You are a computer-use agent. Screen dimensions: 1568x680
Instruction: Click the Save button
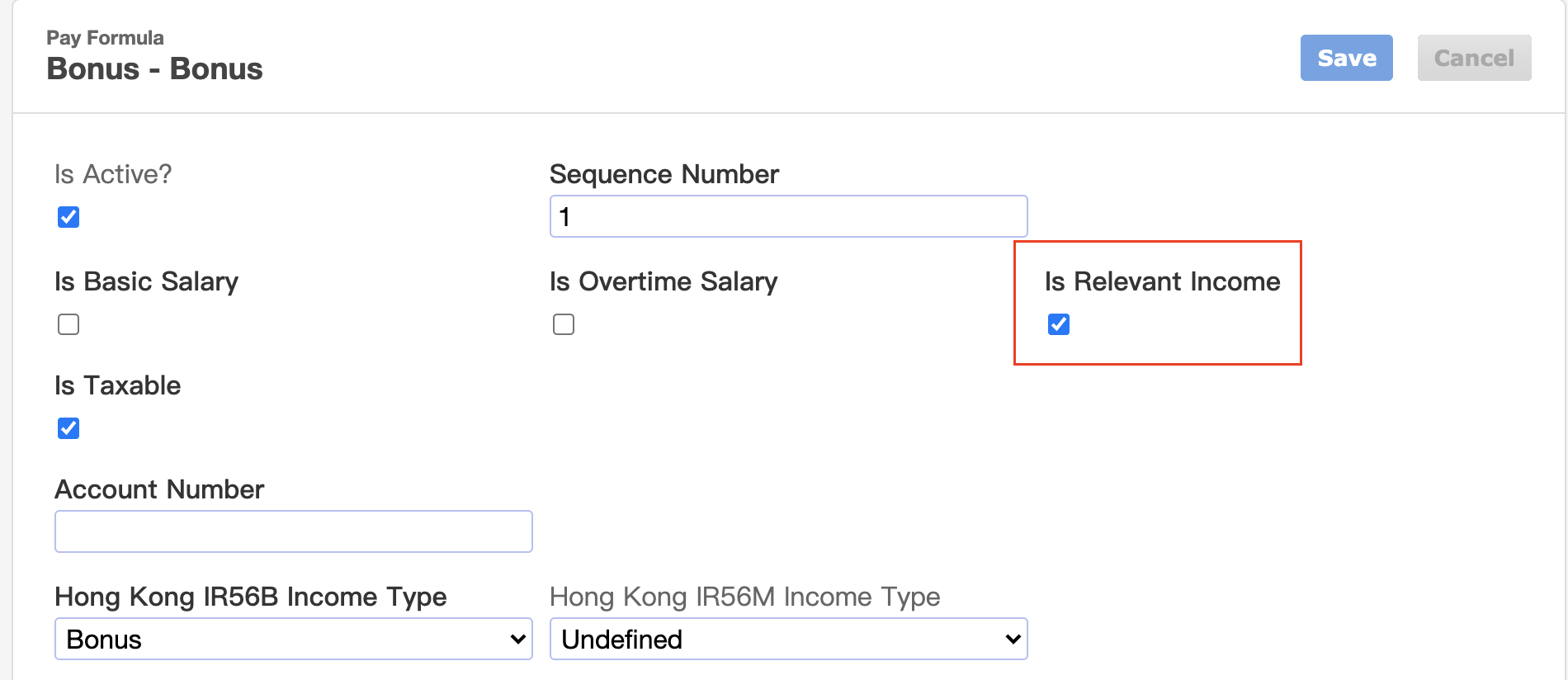(1346, 58)
